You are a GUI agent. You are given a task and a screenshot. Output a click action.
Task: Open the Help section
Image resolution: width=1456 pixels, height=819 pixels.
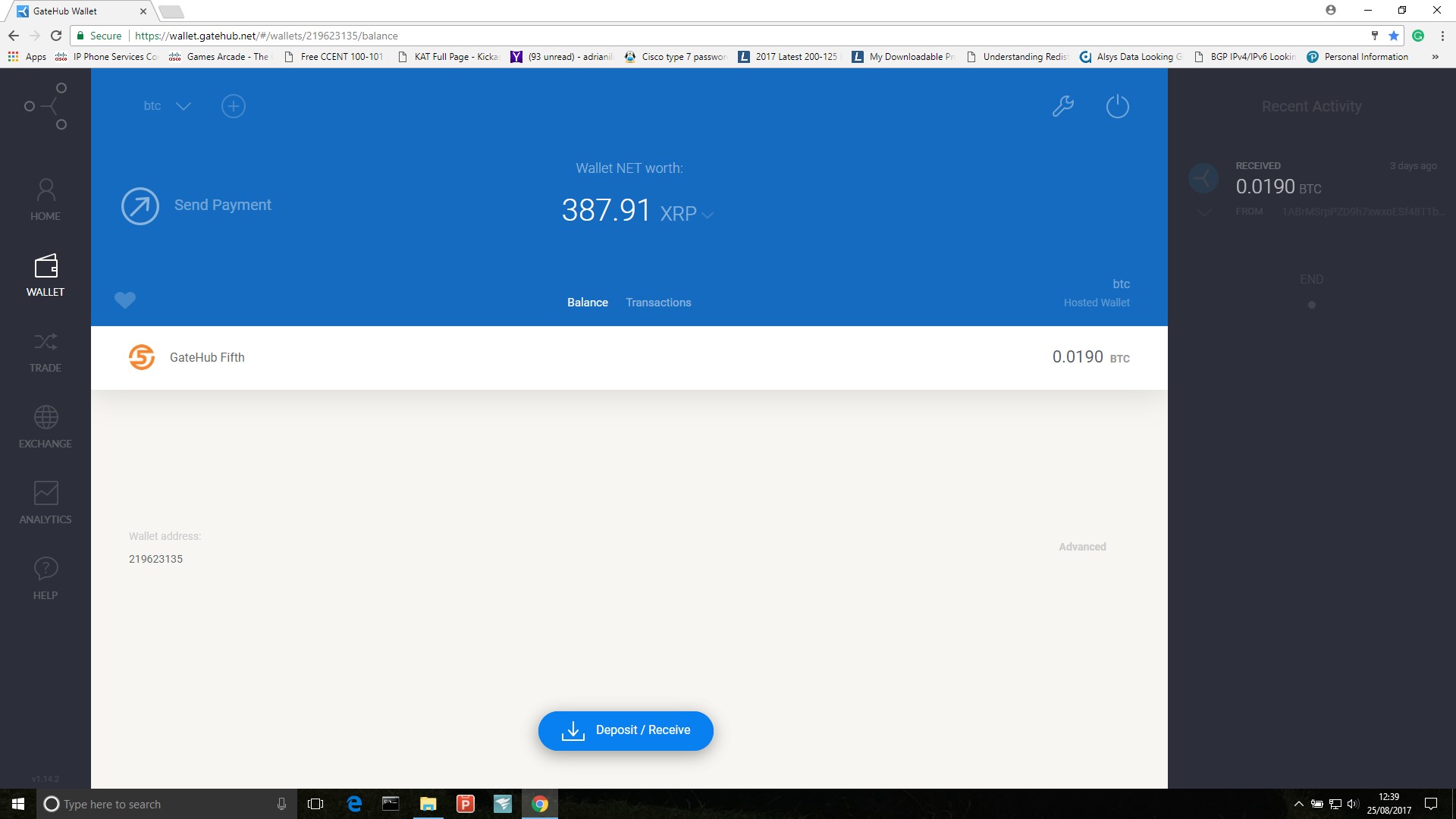pos(45,579)
